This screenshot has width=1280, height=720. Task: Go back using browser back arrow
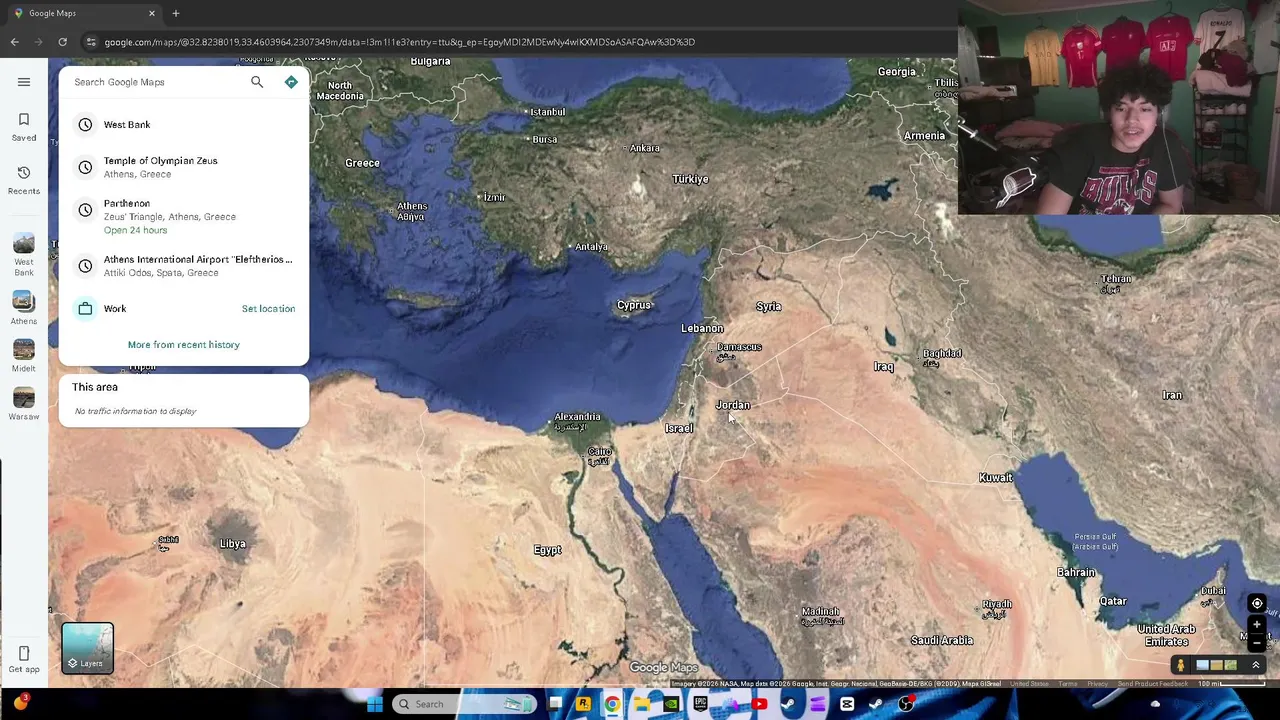tap(14, 42)
